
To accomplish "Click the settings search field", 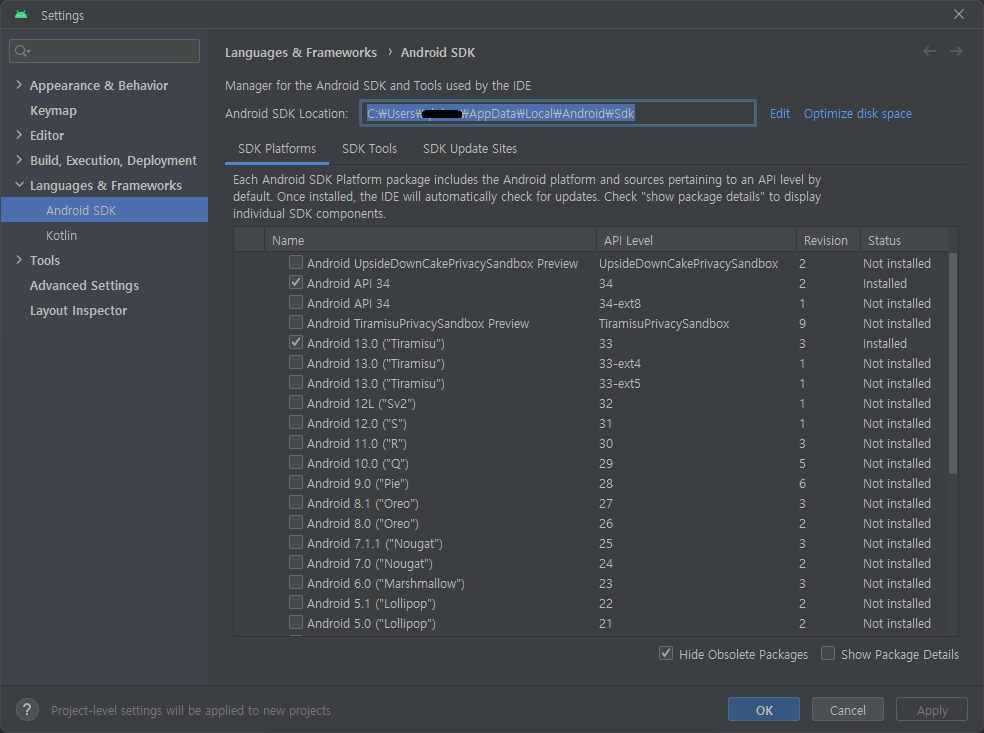I will pyautogui.click(x=104, y=51).
